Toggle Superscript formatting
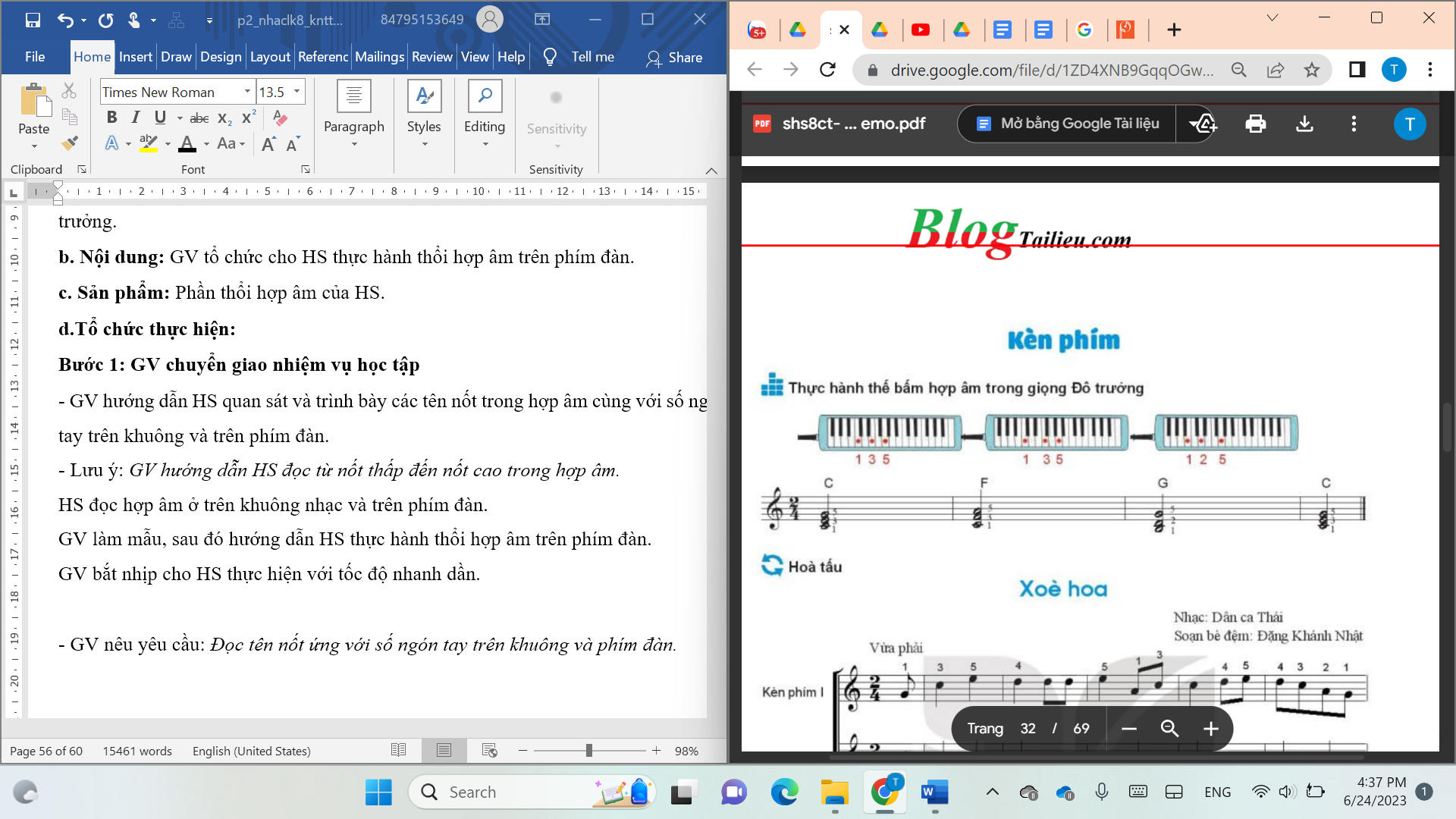The width and height of the screenshot is (1456, 819). (249, 118)
